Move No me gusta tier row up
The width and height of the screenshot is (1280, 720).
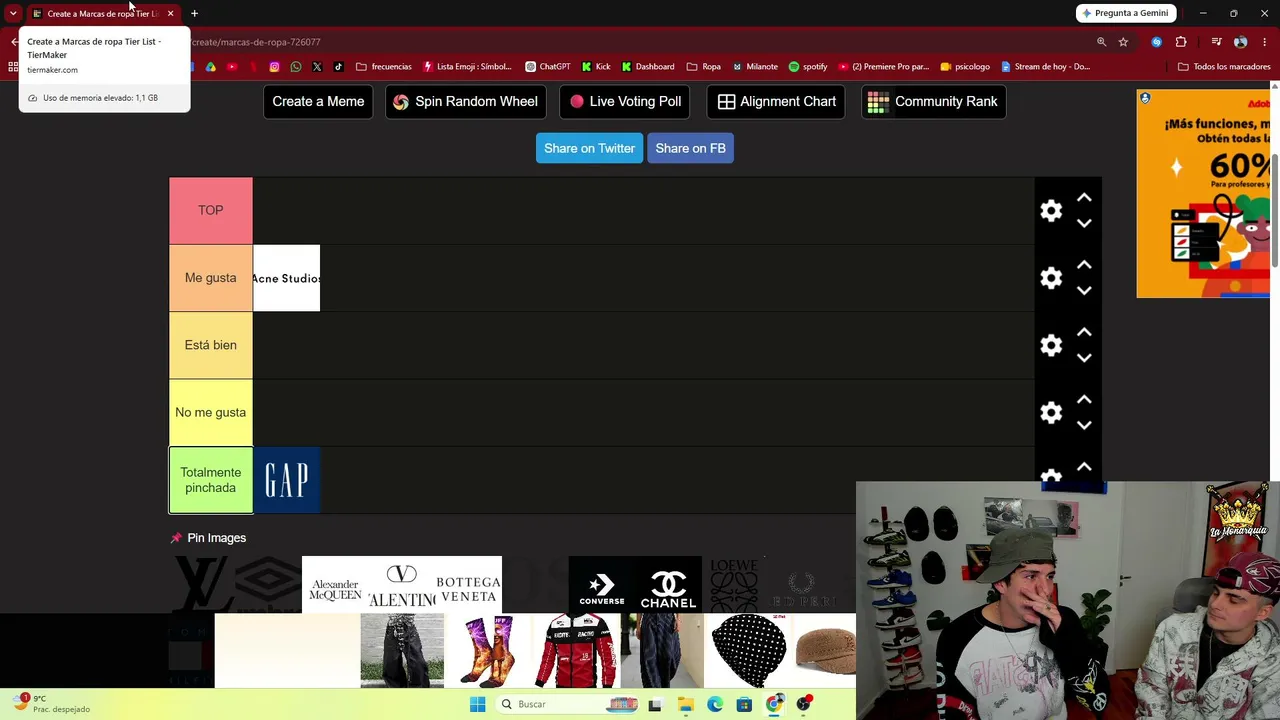point(1084,399)
